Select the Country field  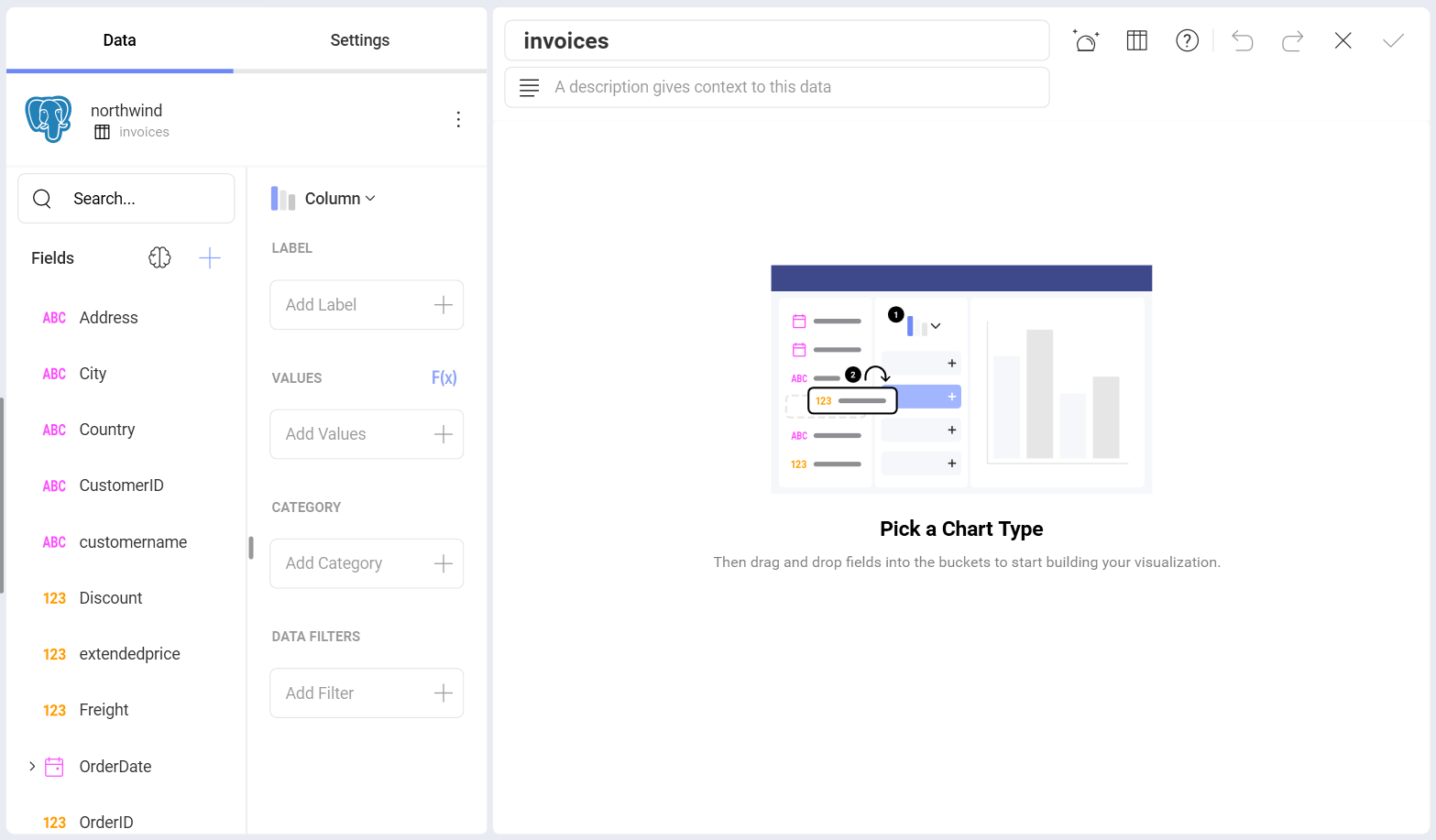click(x=107, y=430)
